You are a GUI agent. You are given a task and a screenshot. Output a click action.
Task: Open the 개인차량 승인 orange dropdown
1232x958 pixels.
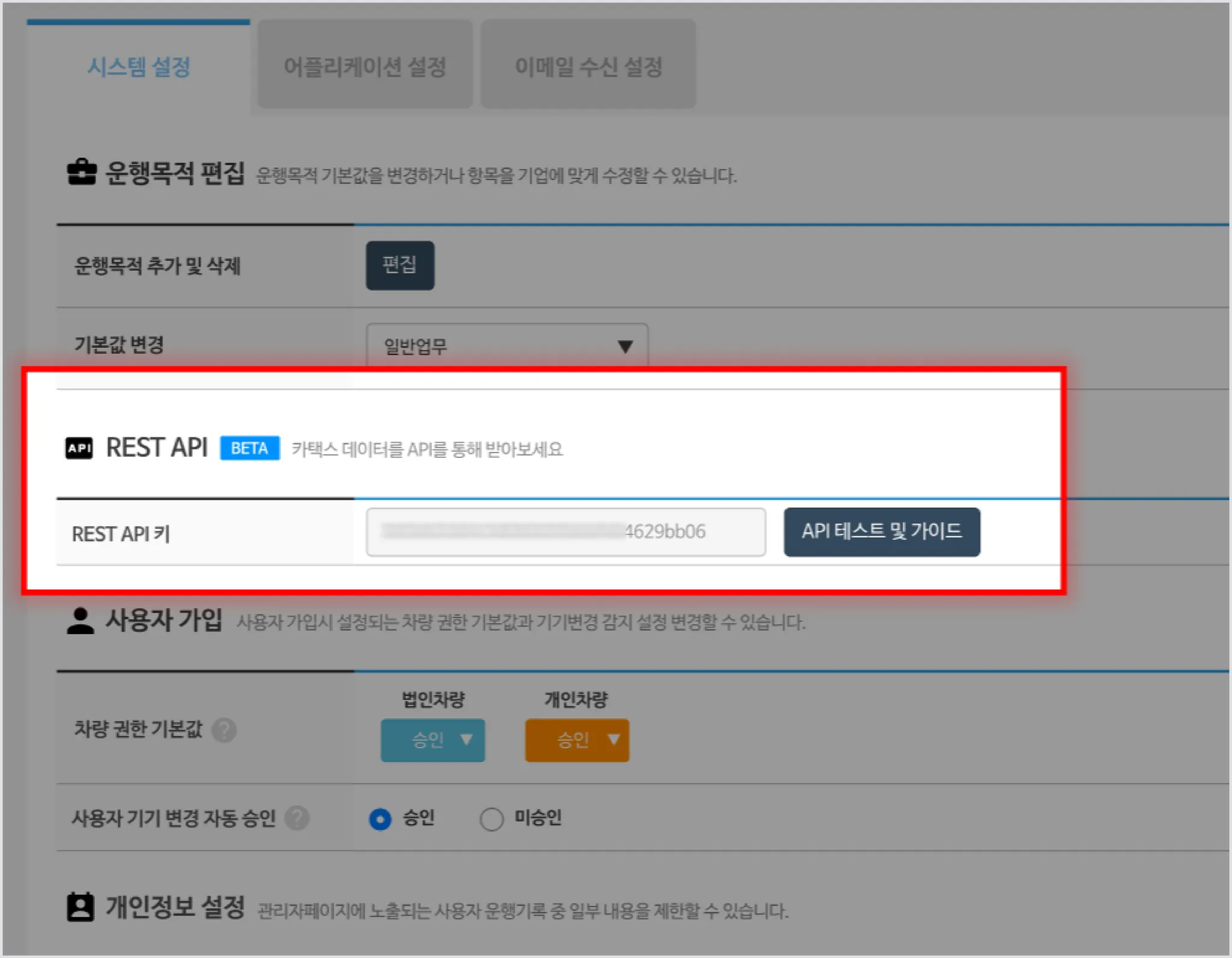(x=576, y=740)
